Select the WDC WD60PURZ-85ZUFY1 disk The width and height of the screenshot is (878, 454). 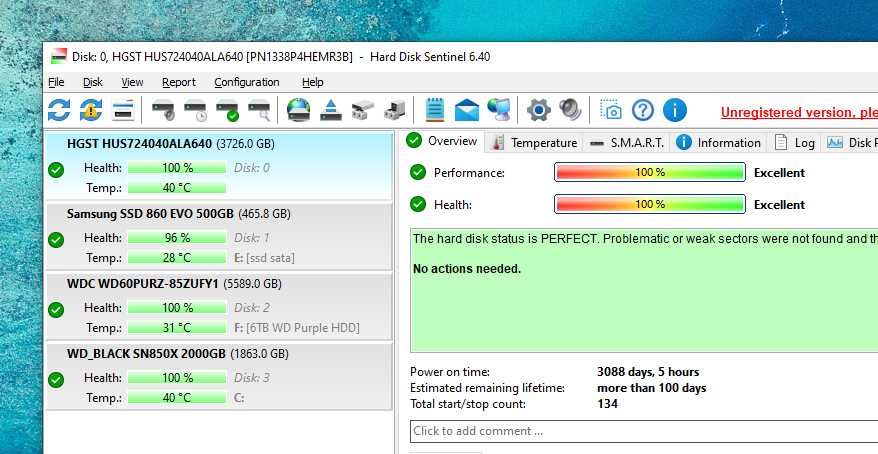click(x=218, y=306)
